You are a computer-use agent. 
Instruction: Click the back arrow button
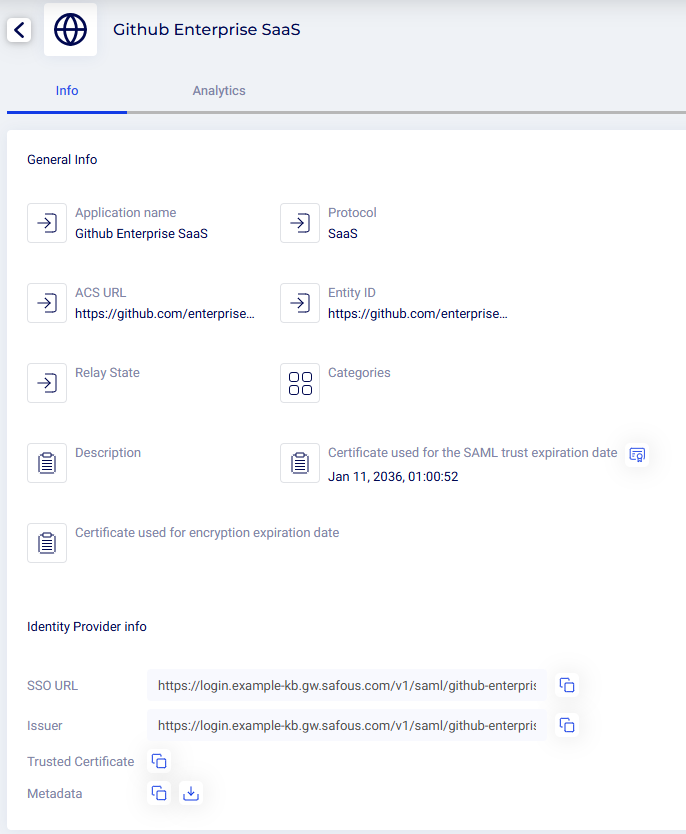coord(20,30)
